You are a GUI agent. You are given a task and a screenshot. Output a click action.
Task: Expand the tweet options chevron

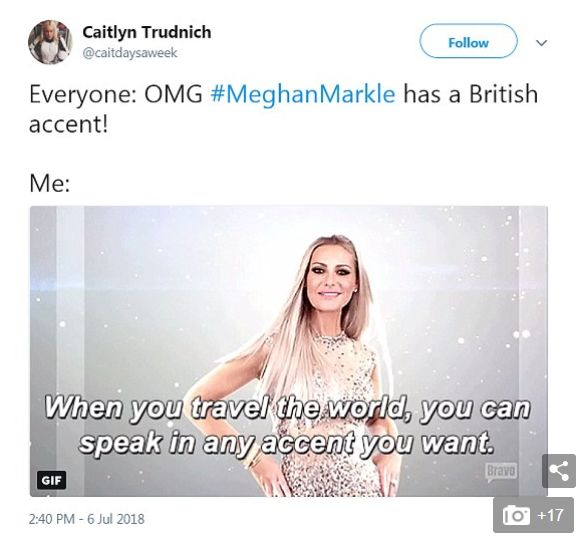(541, 42)
